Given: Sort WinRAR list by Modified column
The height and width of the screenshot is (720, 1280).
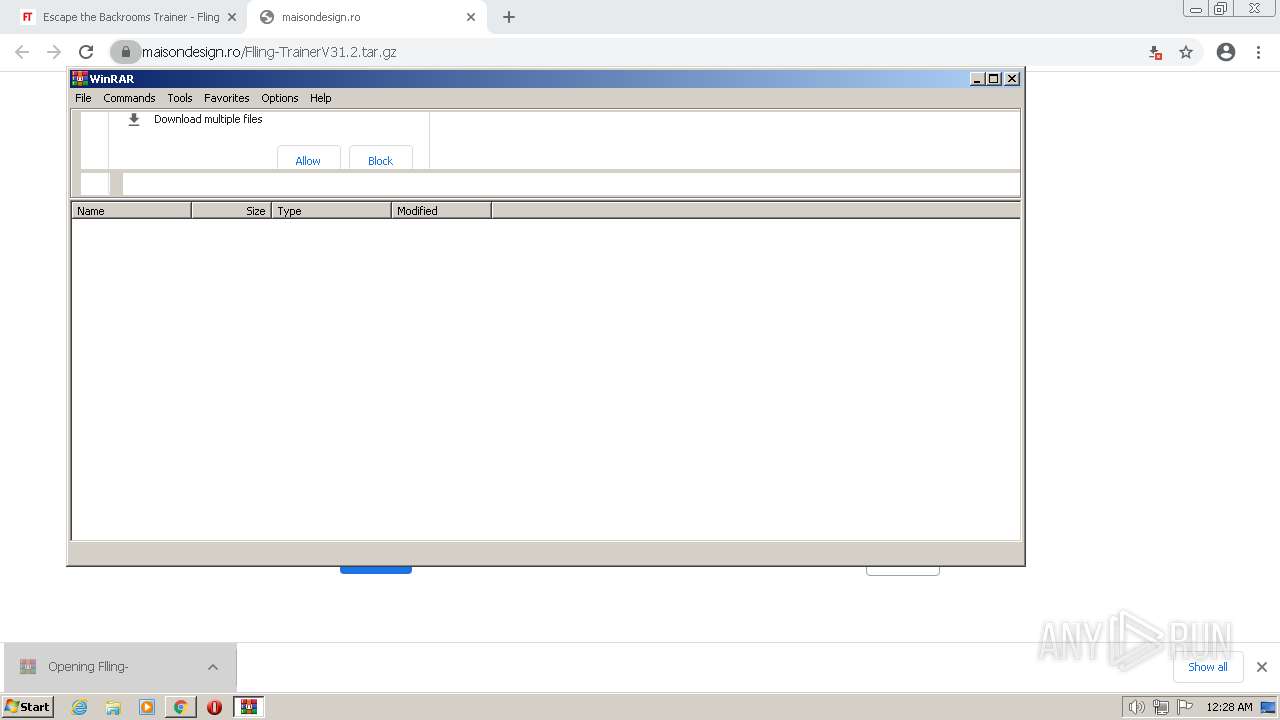Looking at the screenshot, I should coord(441,210).
